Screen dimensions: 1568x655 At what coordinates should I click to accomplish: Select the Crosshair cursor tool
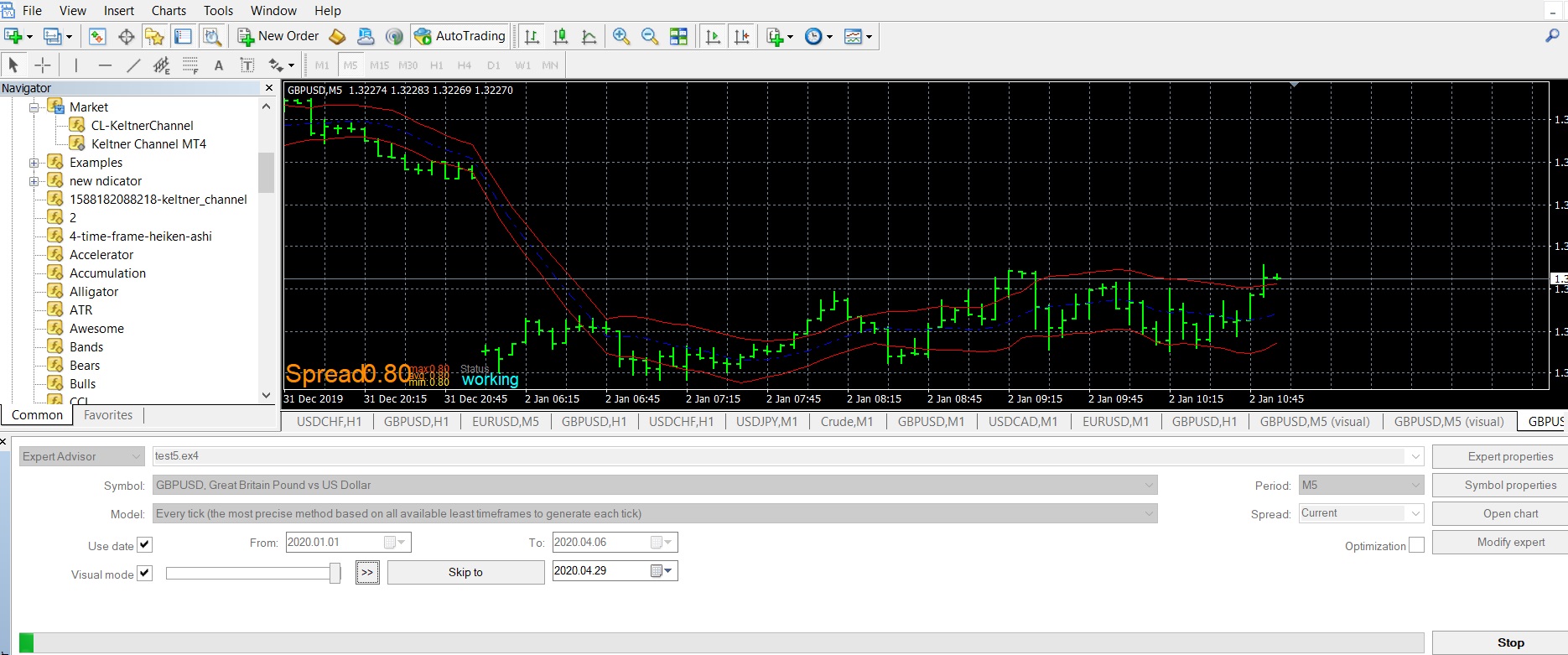(43, 65)
